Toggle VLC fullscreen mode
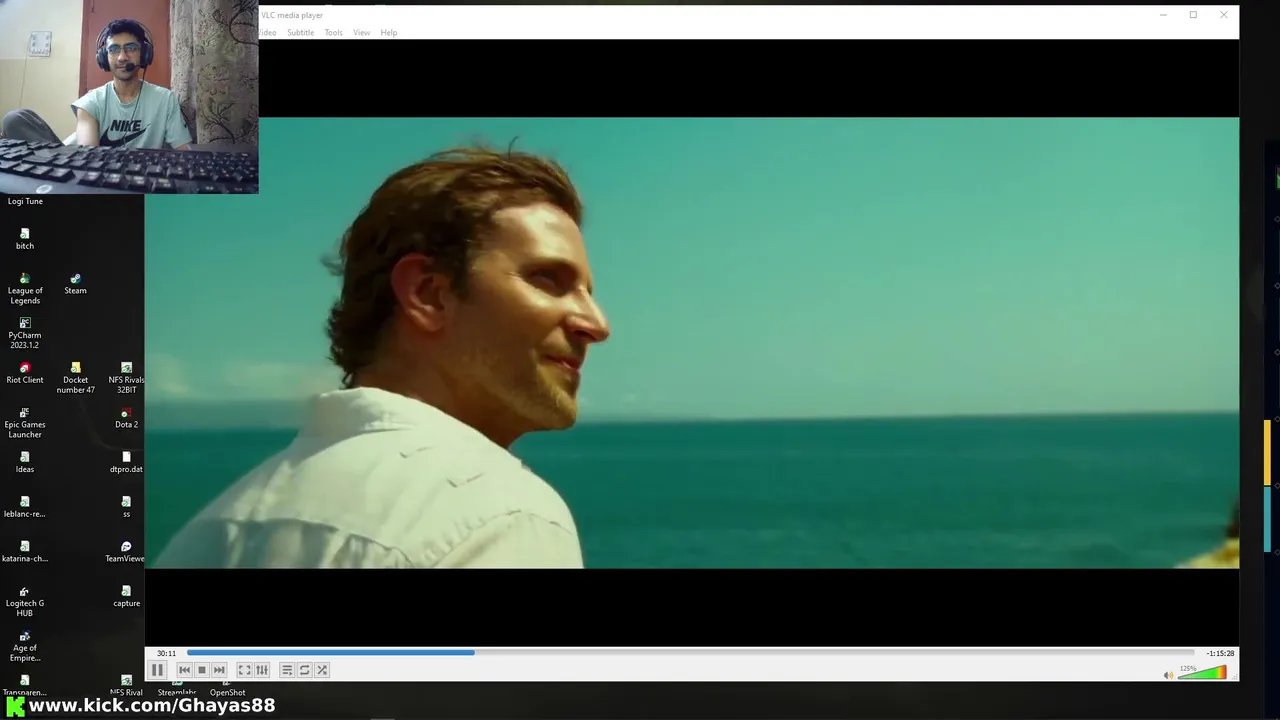 pos(244,670)
